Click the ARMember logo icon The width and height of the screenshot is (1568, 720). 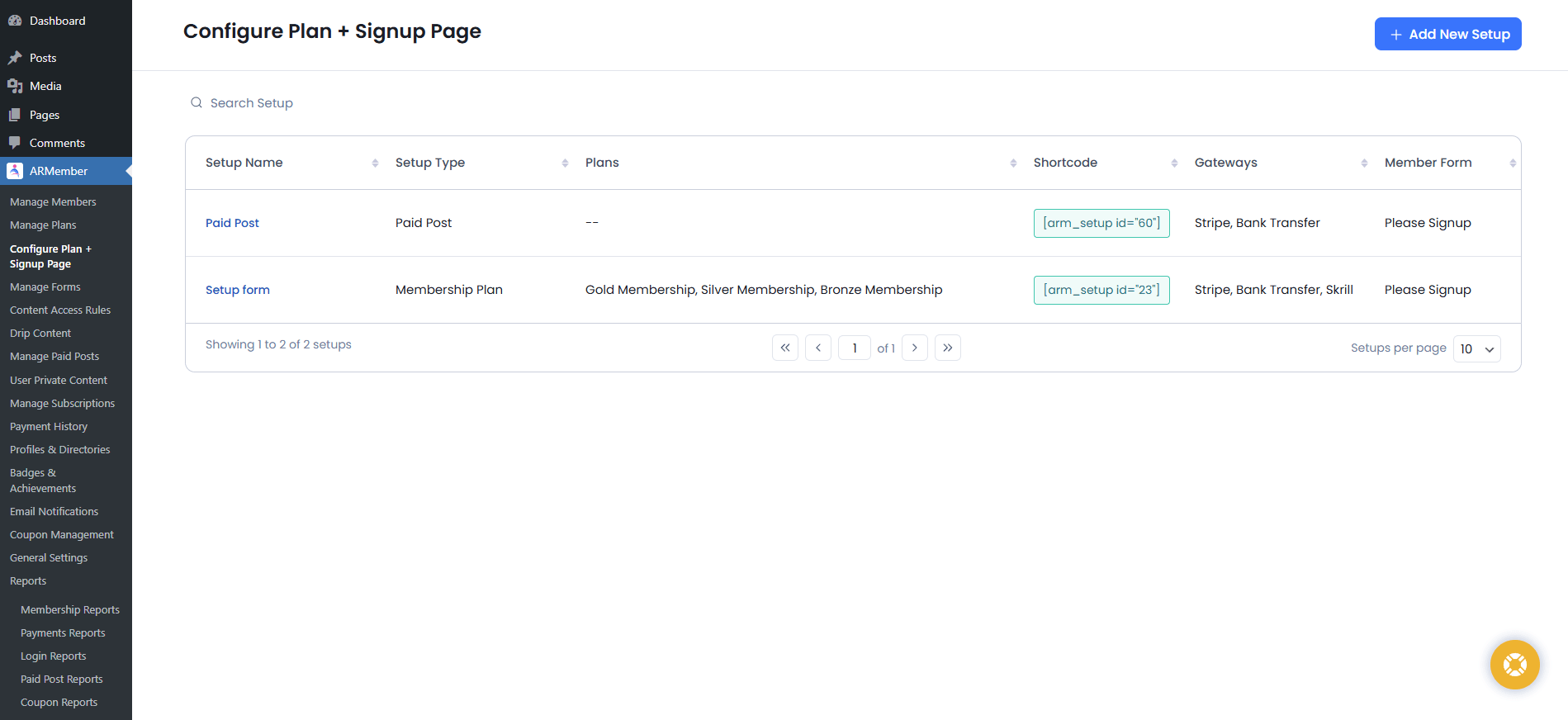[x=15, y=171]
